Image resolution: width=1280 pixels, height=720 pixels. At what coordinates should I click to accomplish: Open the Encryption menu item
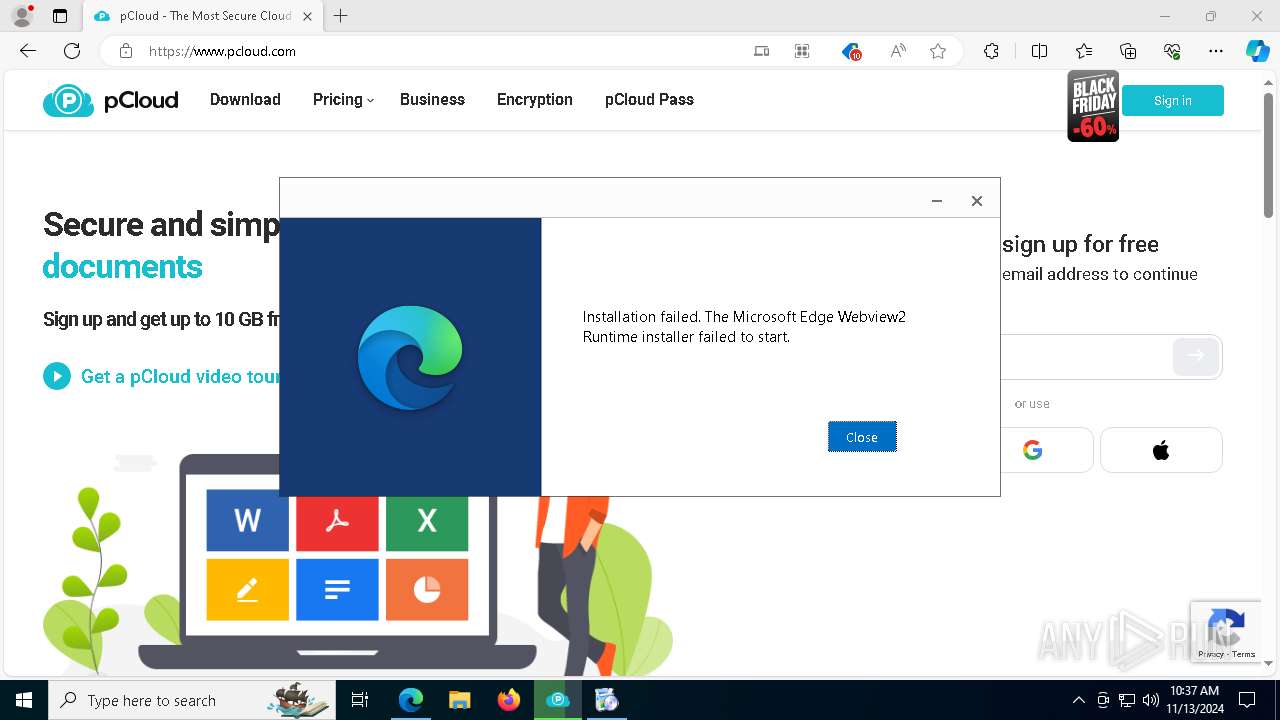point(535,100)
